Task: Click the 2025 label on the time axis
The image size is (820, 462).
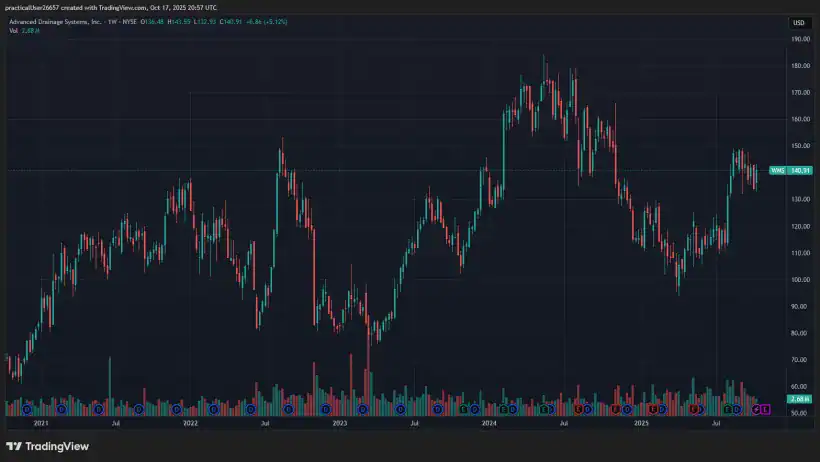Action: tap(641, 424)
